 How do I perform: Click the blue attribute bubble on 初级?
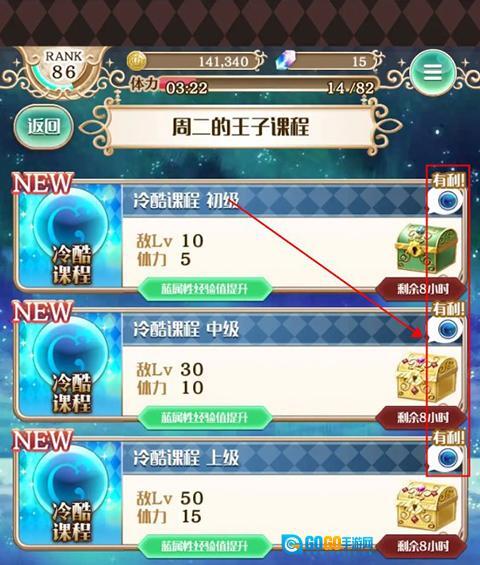pyautogui.click(x=446, y=201)
